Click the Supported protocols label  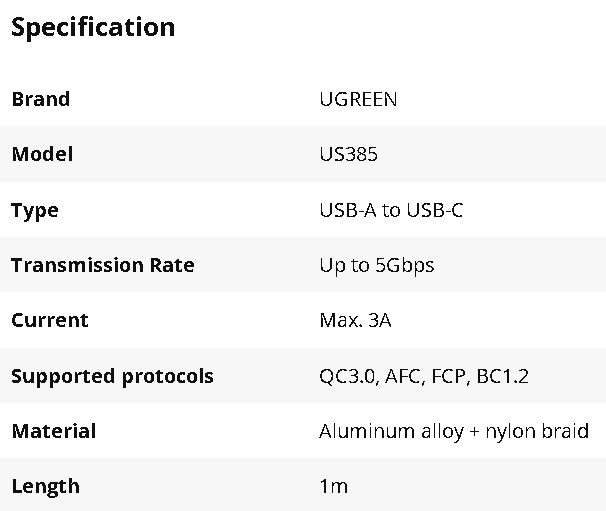click(x=112, y=376)
